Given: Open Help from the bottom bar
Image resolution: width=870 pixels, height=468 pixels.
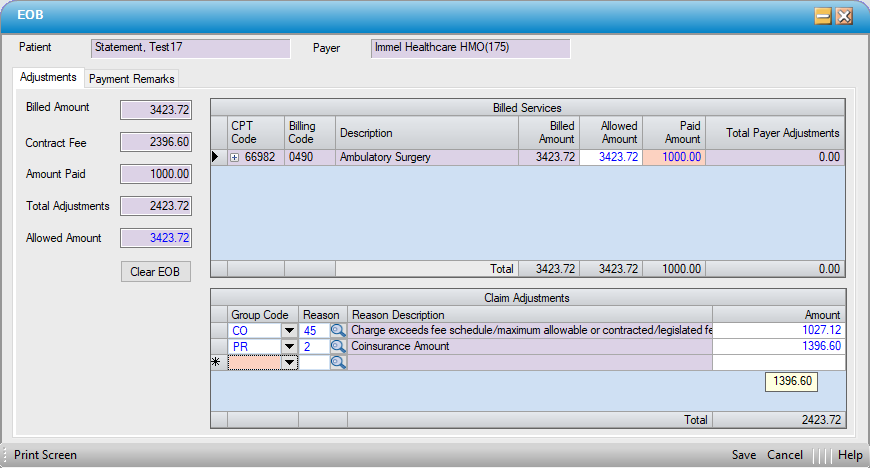Looking at the screenshot, I should coord(850,455).
